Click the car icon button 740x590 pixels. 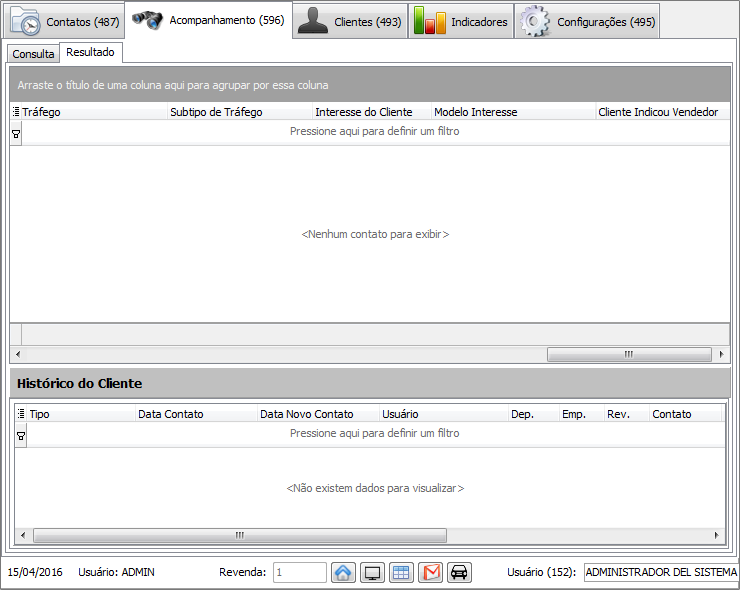[x=459, y=572]
